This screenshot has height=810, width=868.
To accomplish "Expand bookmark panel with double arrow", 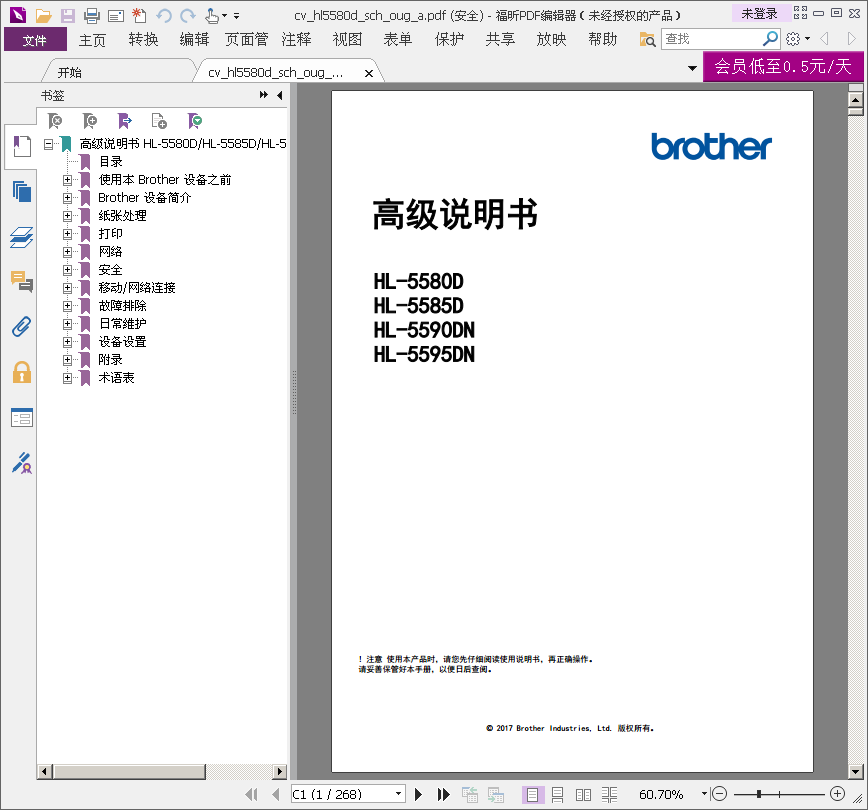I will click(264, 95).
